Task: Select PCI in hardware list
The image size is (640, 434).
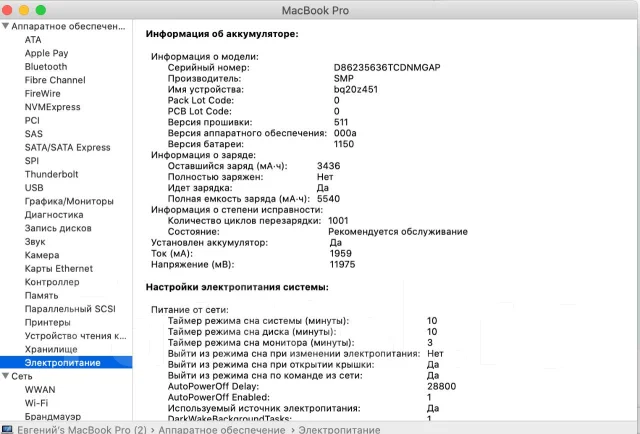Action: (32, 120)
